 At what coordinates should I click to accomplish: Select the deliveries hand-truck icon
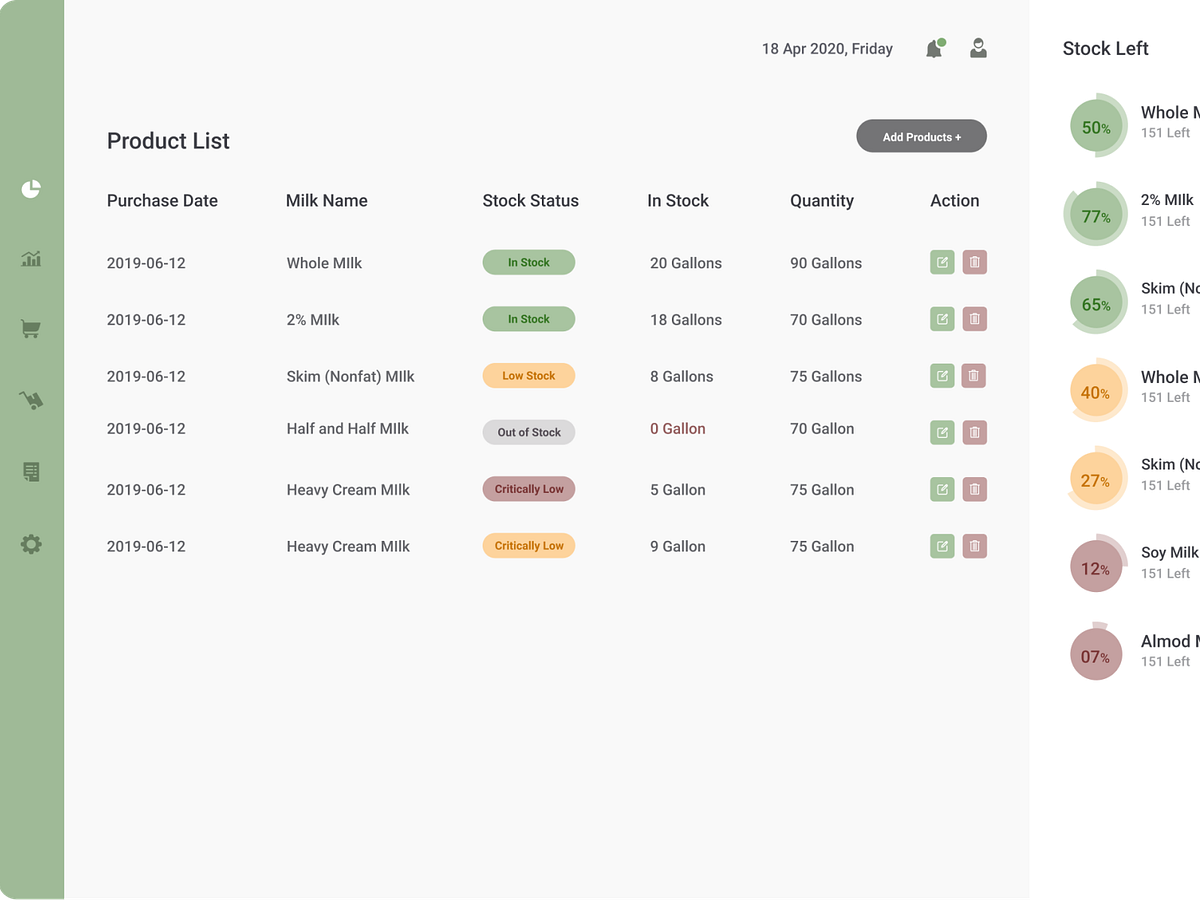tap(31, 400)
